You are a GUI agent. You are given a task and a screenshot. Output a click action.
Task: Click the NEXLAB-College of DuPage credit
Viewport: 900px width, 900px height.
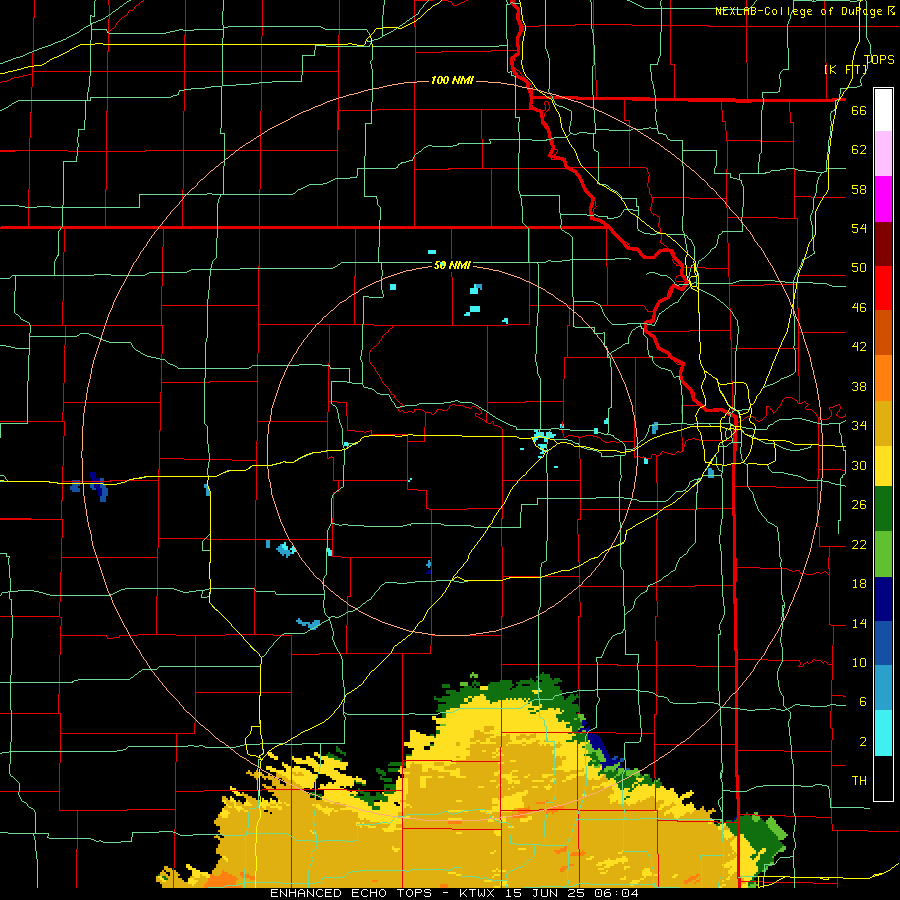(x=804, y=11)
